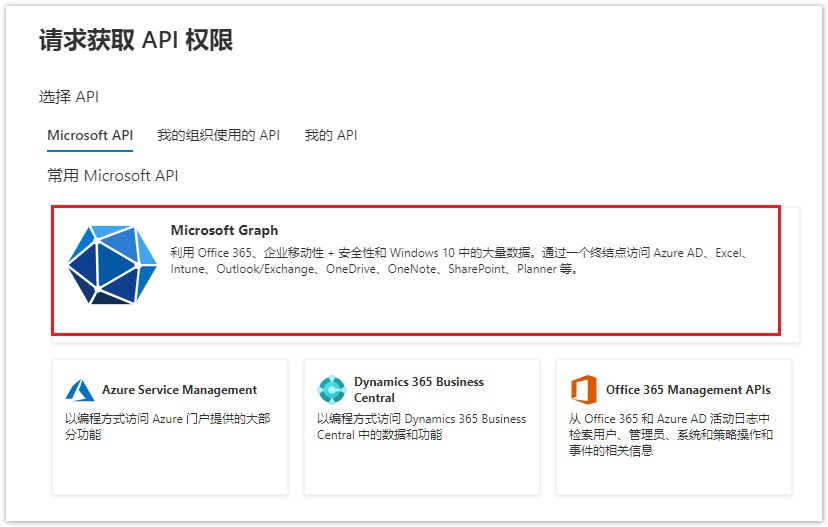828x527 pixels.
Task: Click the Office 365 Management APIs logo
Action: (x=584, y=390)
